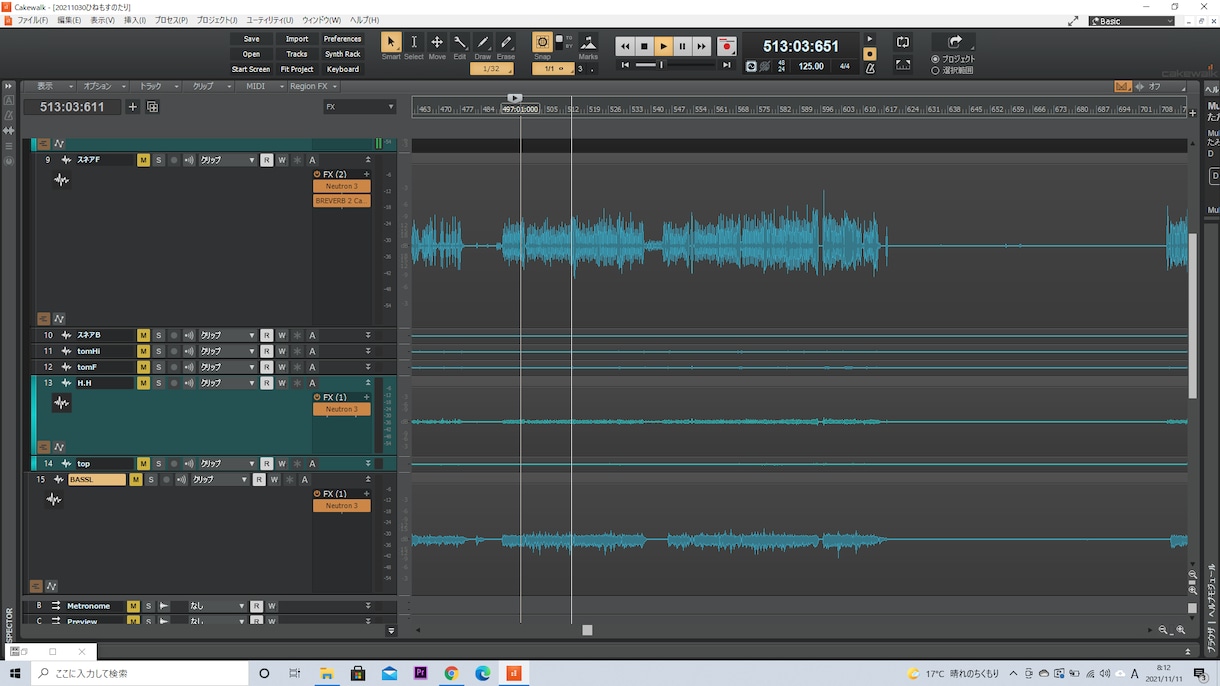Screen dimensions: 1220x686
Task: Select the Smart tool
Action: tap(391, 42)
